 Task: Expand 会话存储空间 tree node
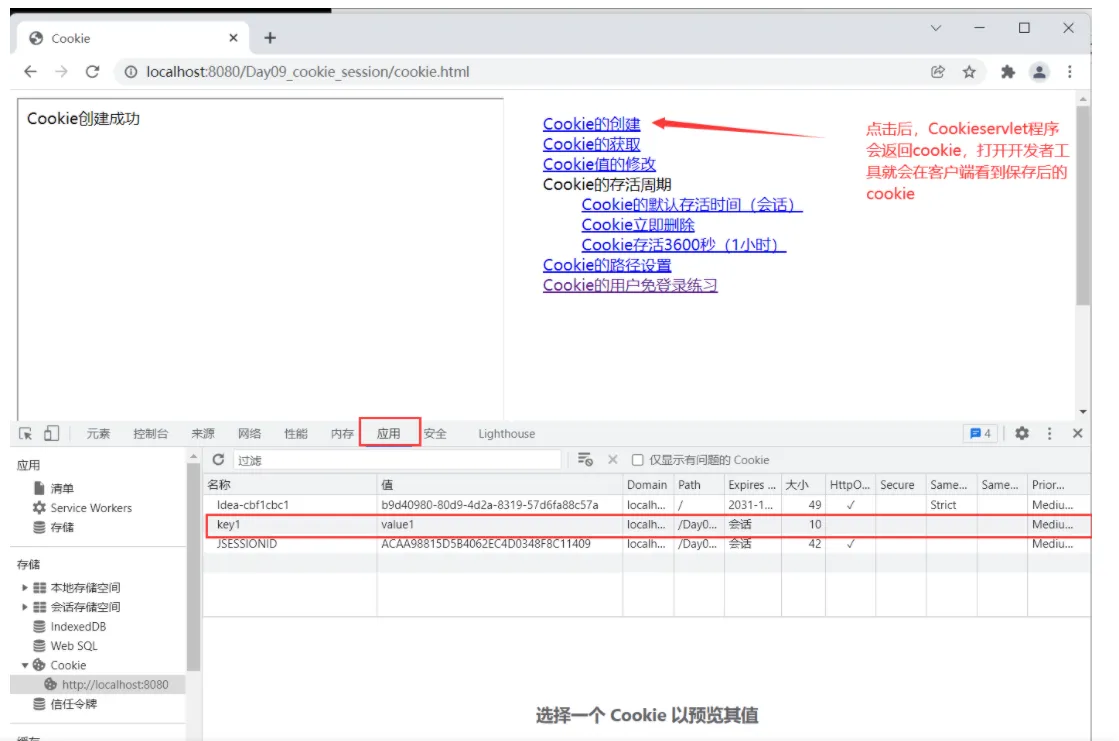point(24,607)
